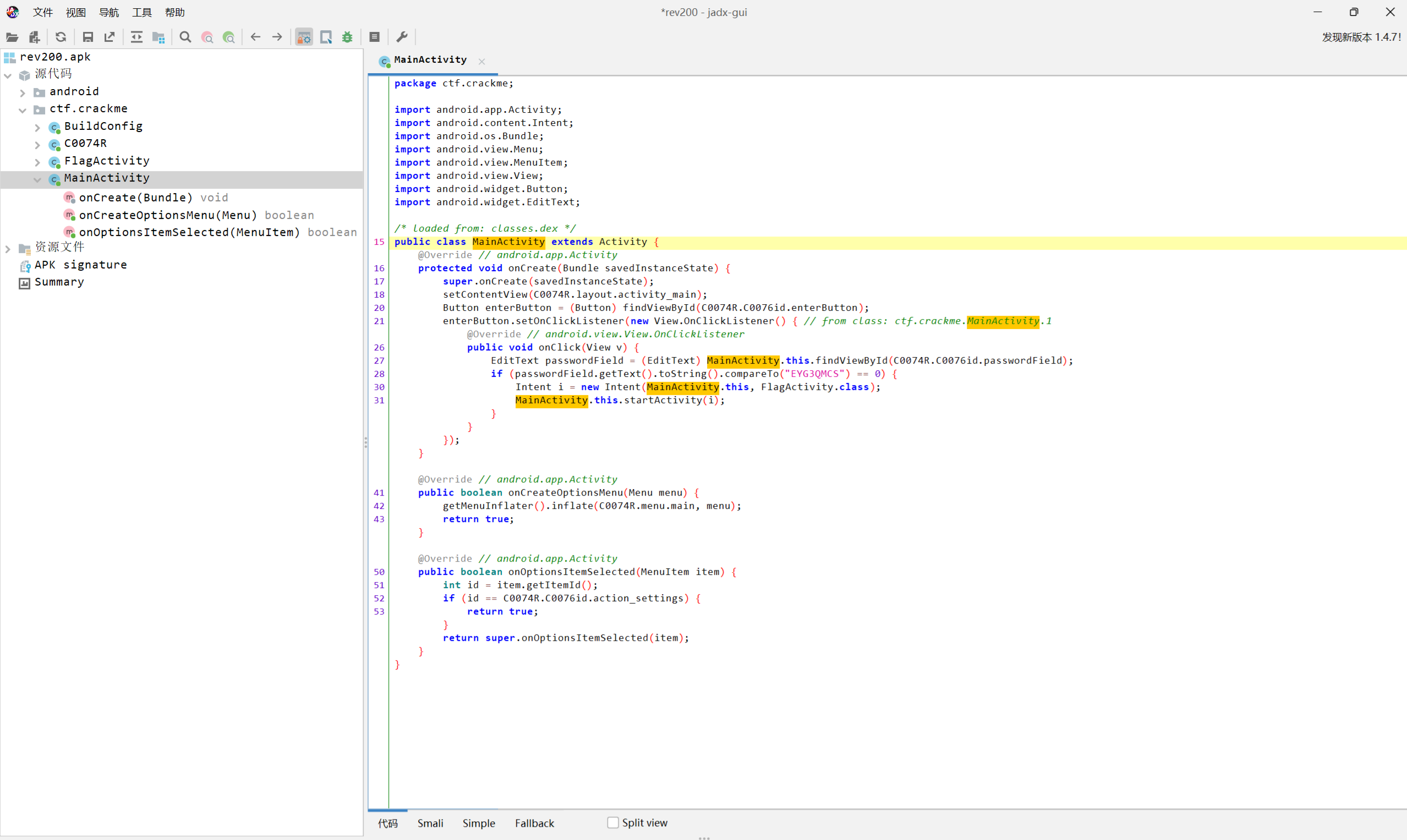Click the green class search icon
This screenshot has width=1407, height=840.
(x=229, y=37)
